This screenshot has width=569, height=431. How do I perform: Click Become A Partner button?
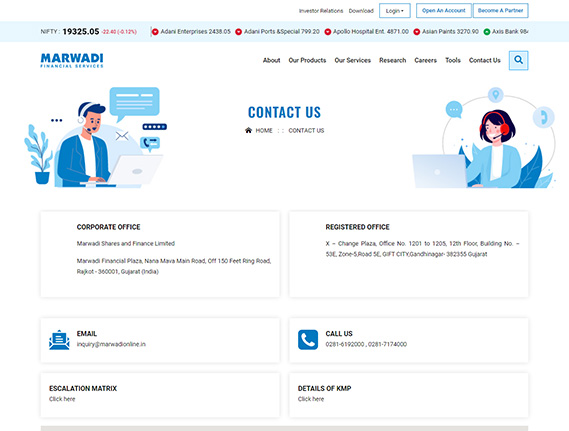(500, 11)
